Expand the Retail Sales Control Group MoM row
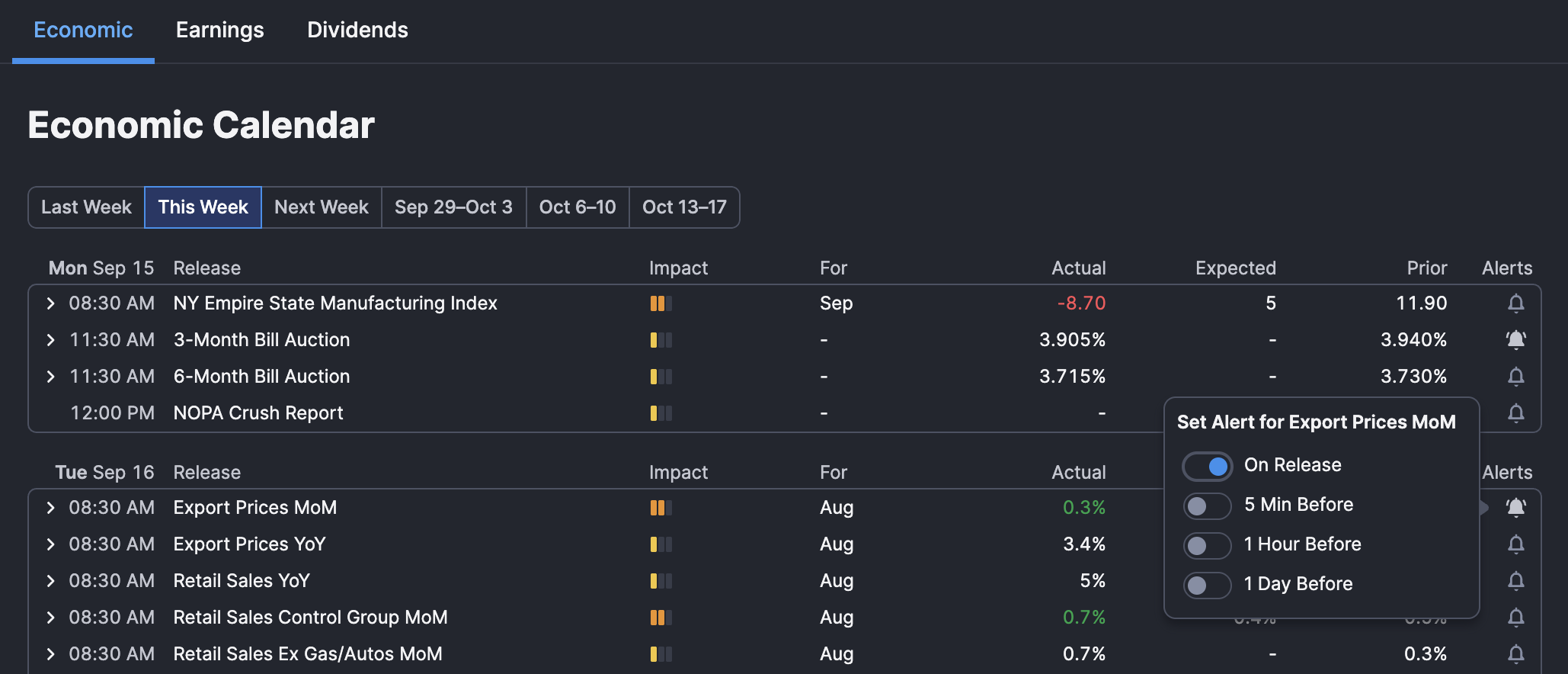This screenshot has width=1568, height=674. [x=50, y=618]
